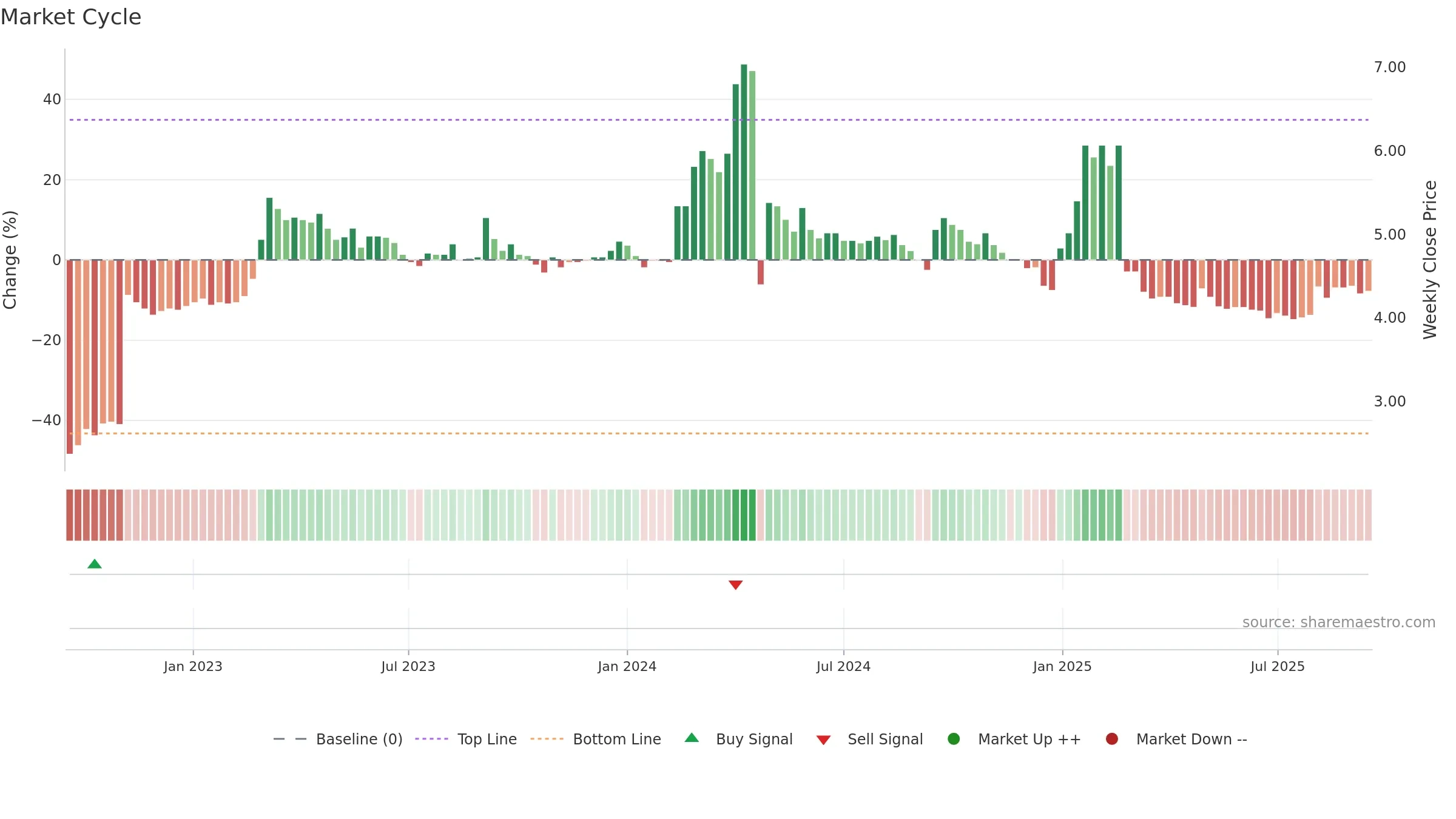Click the Jan 2025 axis label
This screenshot has height=819, width=1456.
click(x=1062, y=666)
